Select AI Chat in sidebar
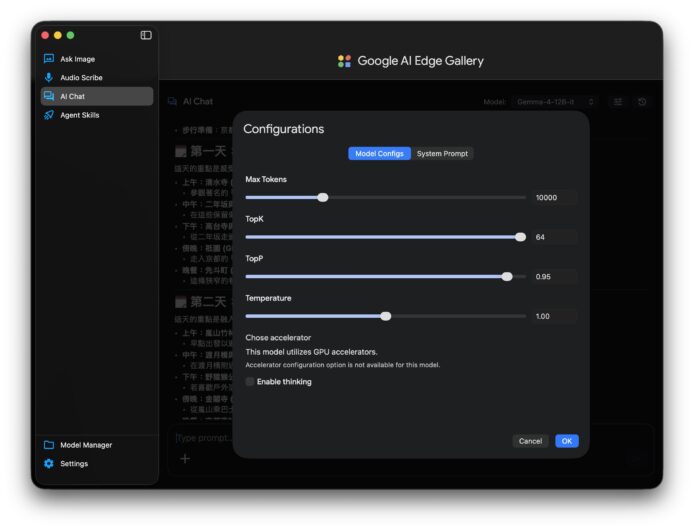Viewport: 694px width, 530px height. click(97, 96)
